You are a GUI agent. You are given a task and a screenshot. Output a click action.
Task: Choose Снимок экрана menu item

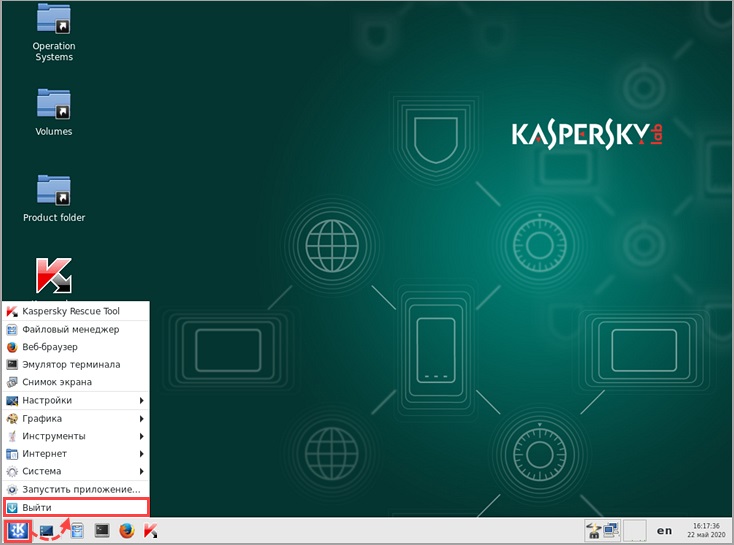click(76, 382)
